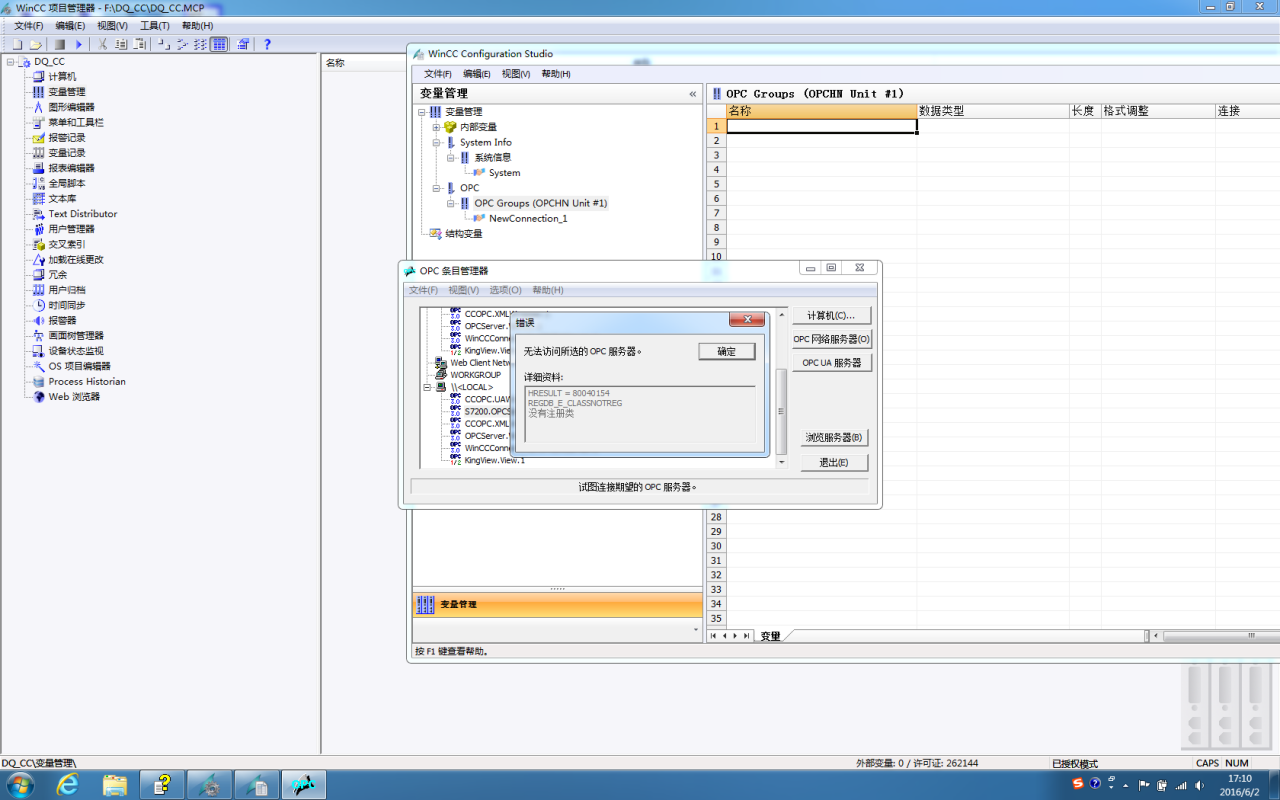This screenshot has width=1280, height=800.
Task: Click the blue question mark help icon
Action: (267, 44)
